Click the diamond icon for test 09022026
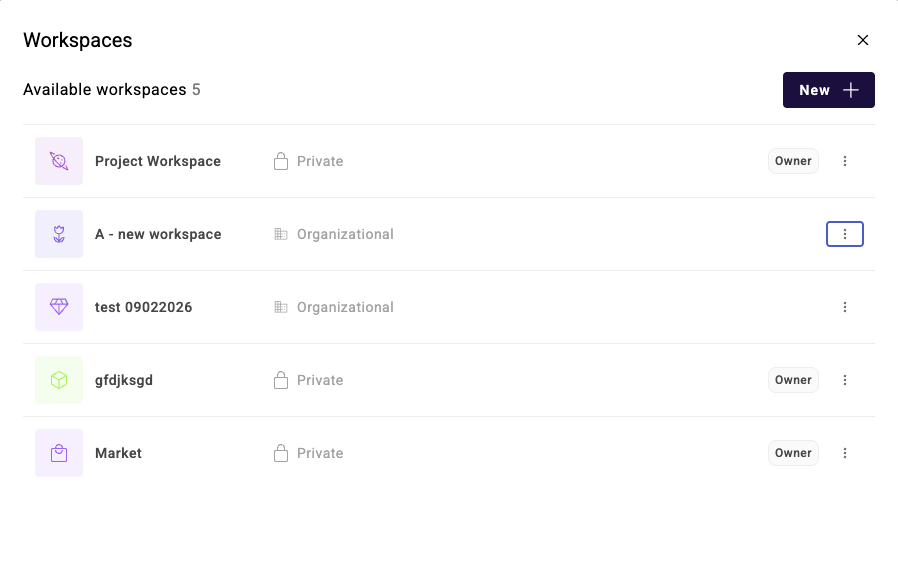The width and height of the screenshot is (898, 562). click(59, 307)
